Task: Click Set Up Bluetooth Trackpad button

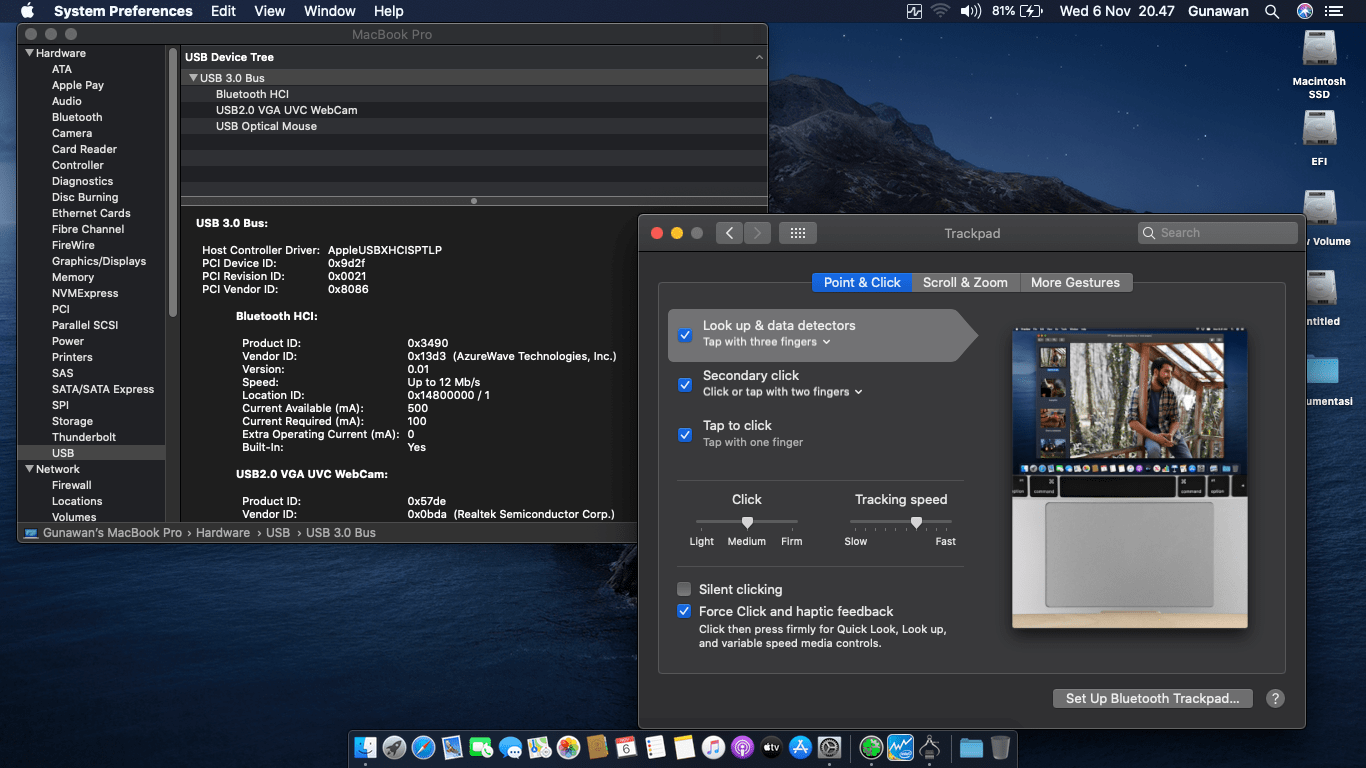Action: click(x=1152, y=699)
